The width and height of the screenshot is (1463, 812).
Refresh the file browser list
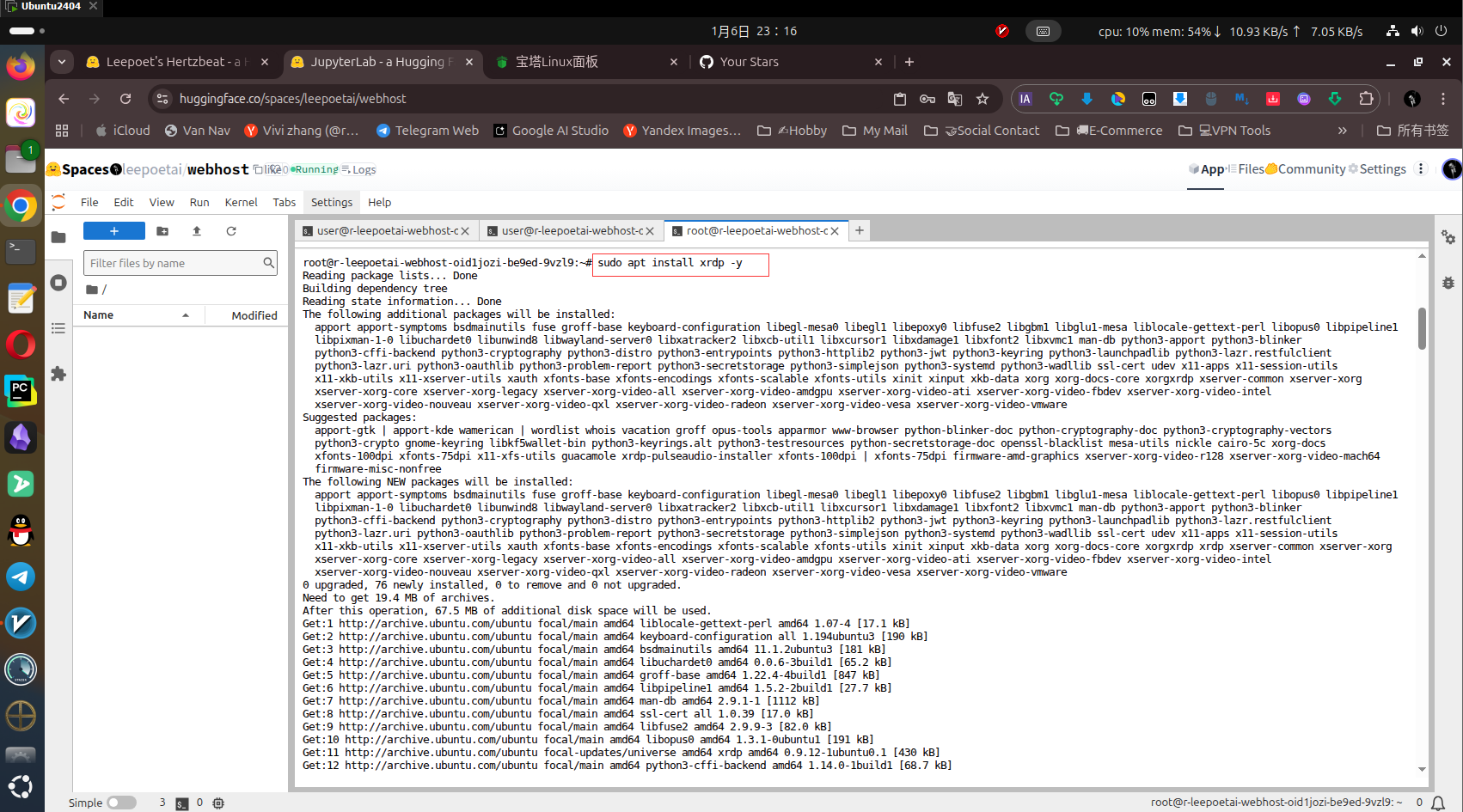click(x=231, y=231)
